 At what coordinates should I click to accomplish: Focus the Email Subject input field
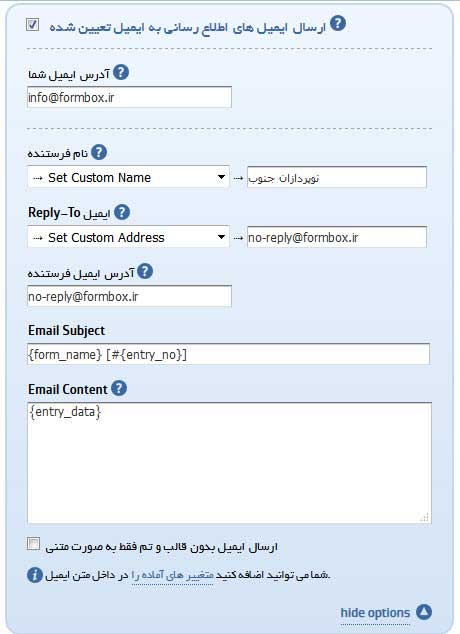pos(228,354)
